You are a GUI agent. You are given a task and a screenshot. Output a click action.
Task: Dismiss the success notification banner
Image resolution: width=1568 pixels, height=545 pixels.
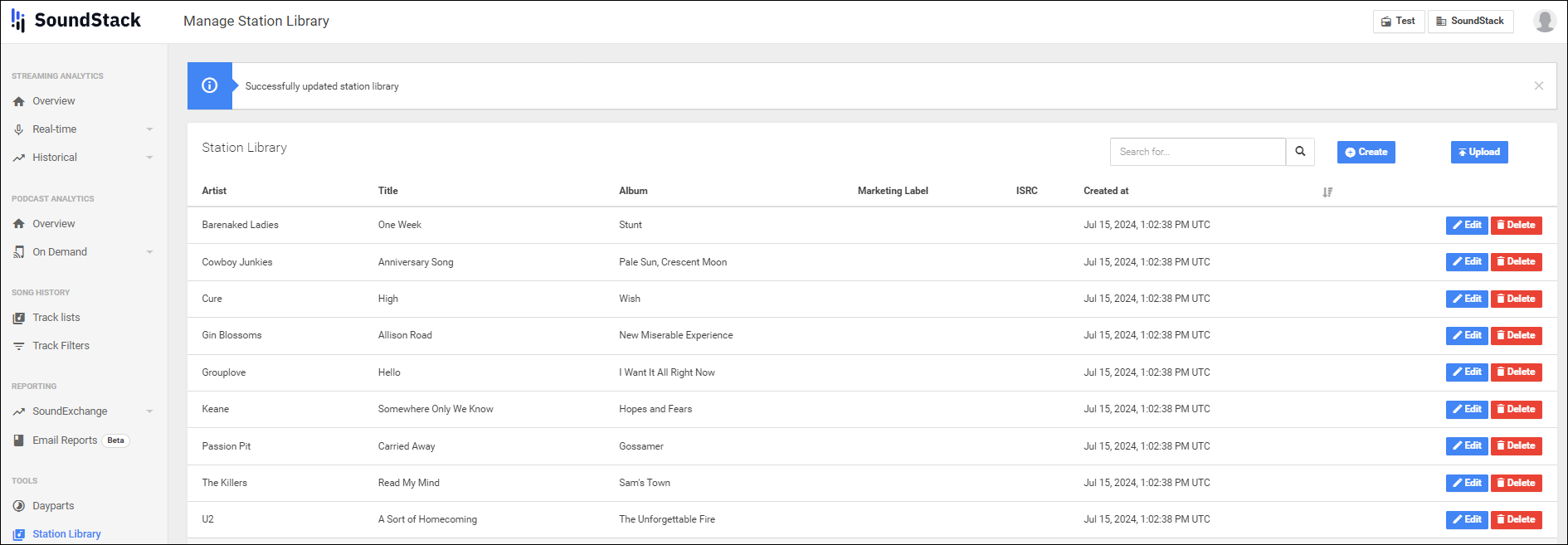pyautogui.click(x=1539, y=85)
